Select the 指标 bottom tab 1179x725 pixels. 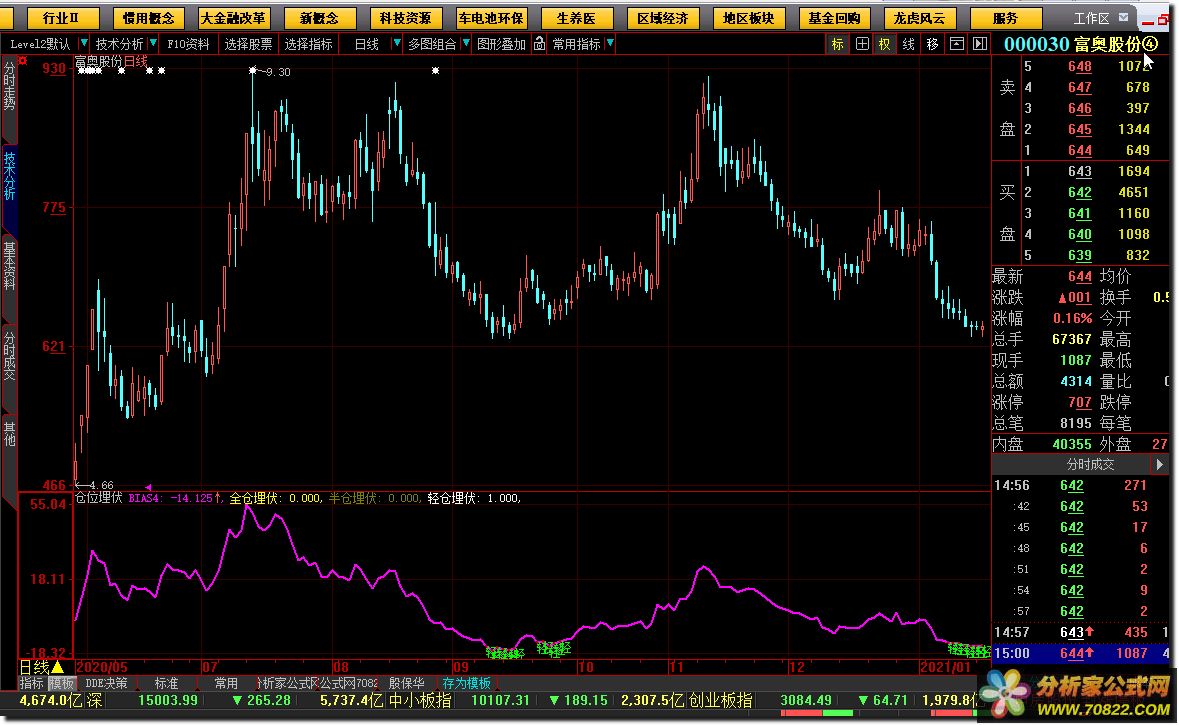32,683
